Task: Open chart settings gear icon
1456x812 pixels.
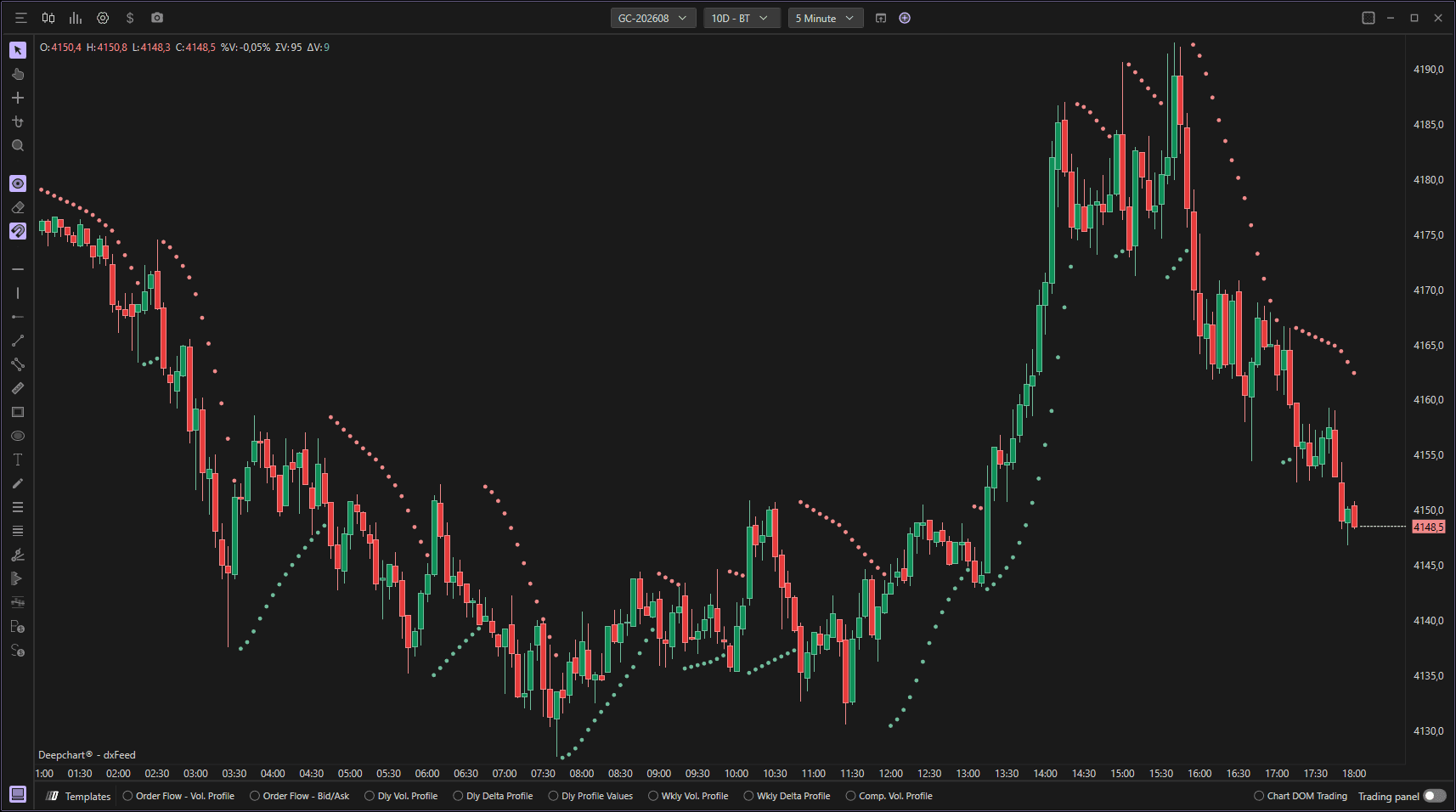Action: click(103, 18)
